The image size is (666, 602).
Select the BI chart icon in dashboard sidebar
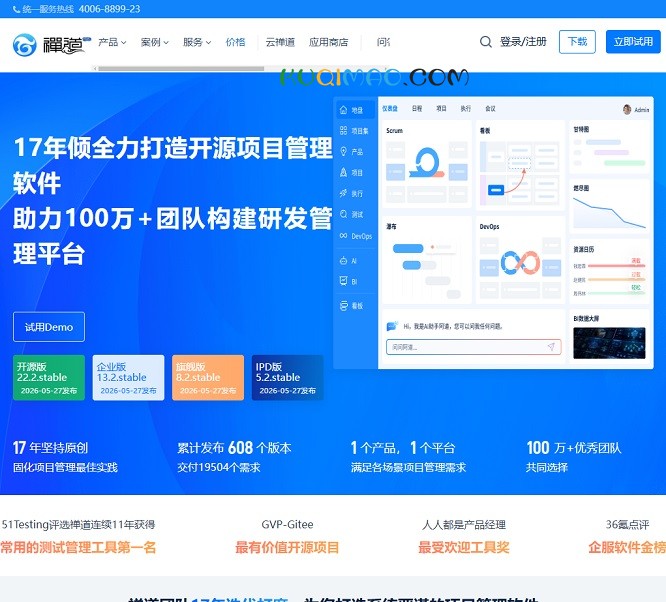point(344,281)
